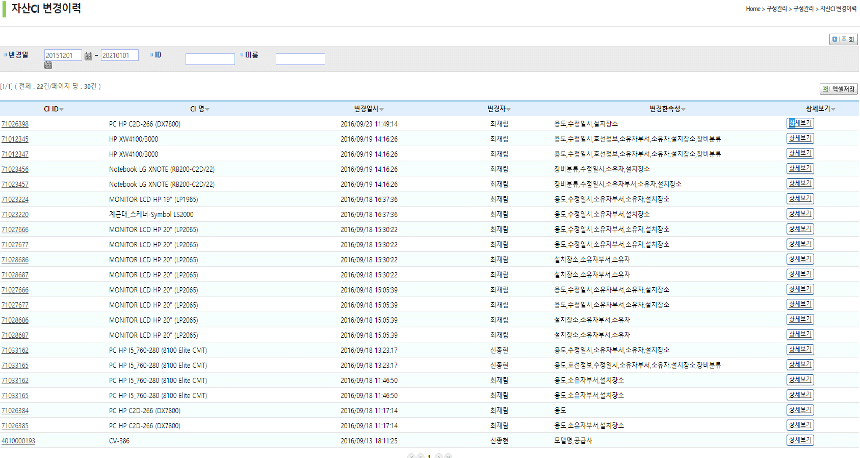This screenshot has width=860, height=458.
Task: Open CI ID link 71026398
Action: click(15, 123)
